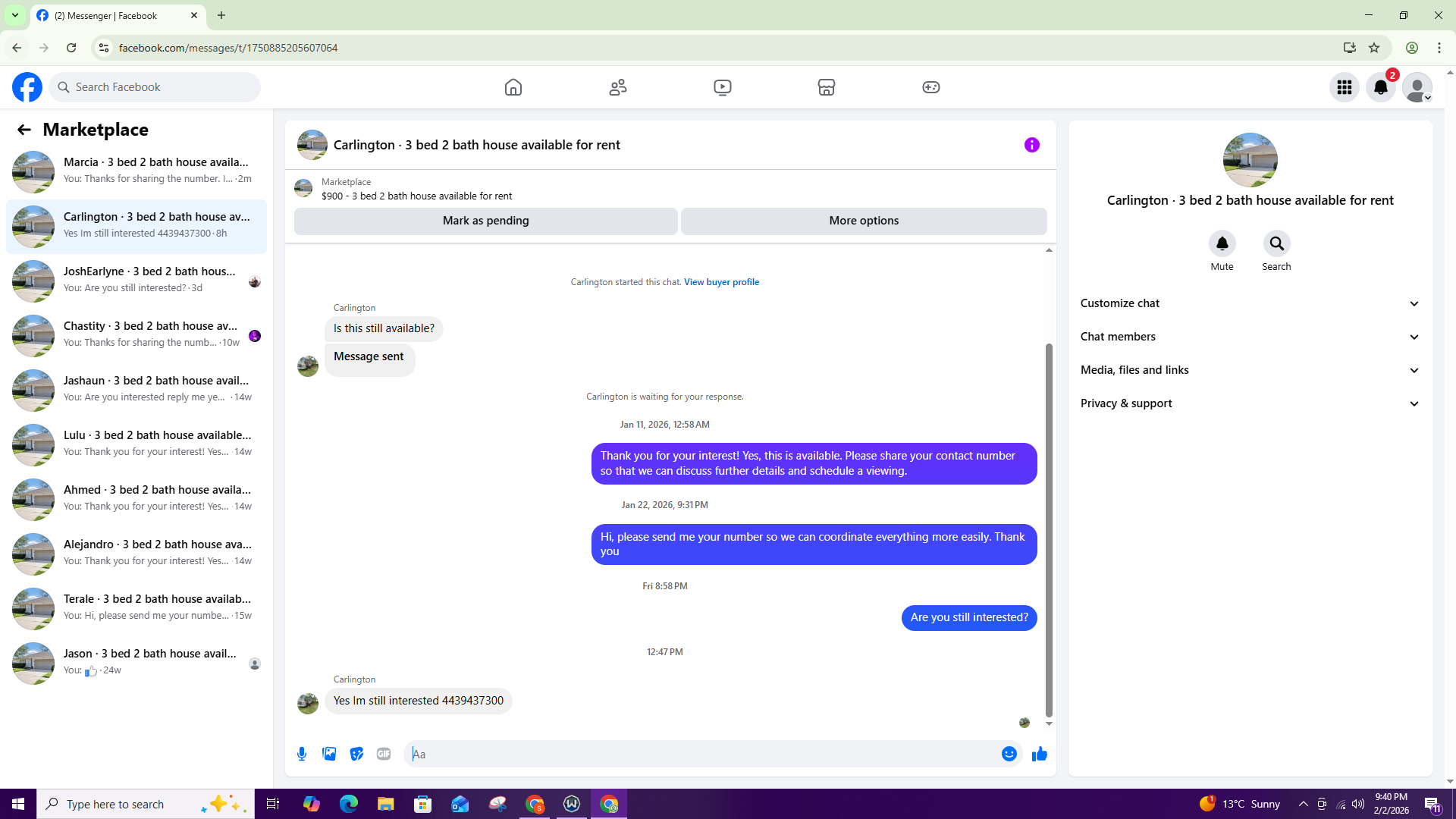Open Chastity conversation
1456x819 pixels.
[136, 335]
